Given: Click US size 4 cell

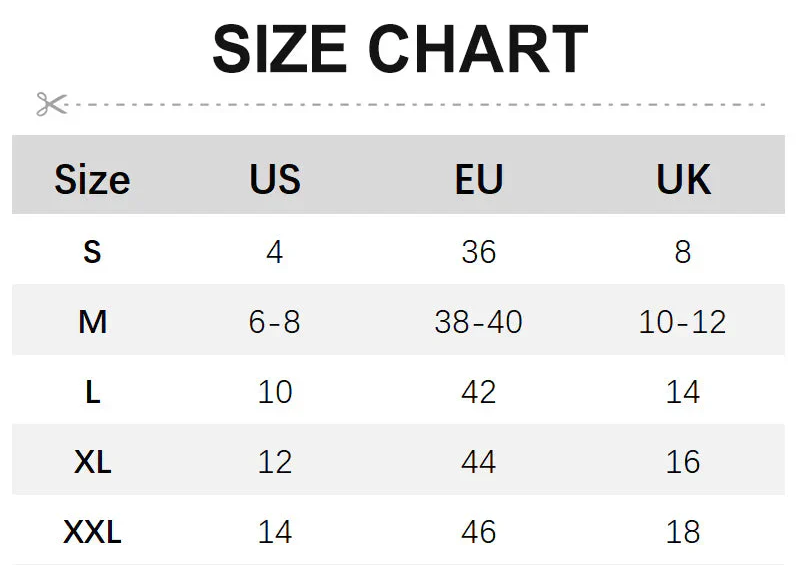Looking at the screenshot, I should 275,251.
